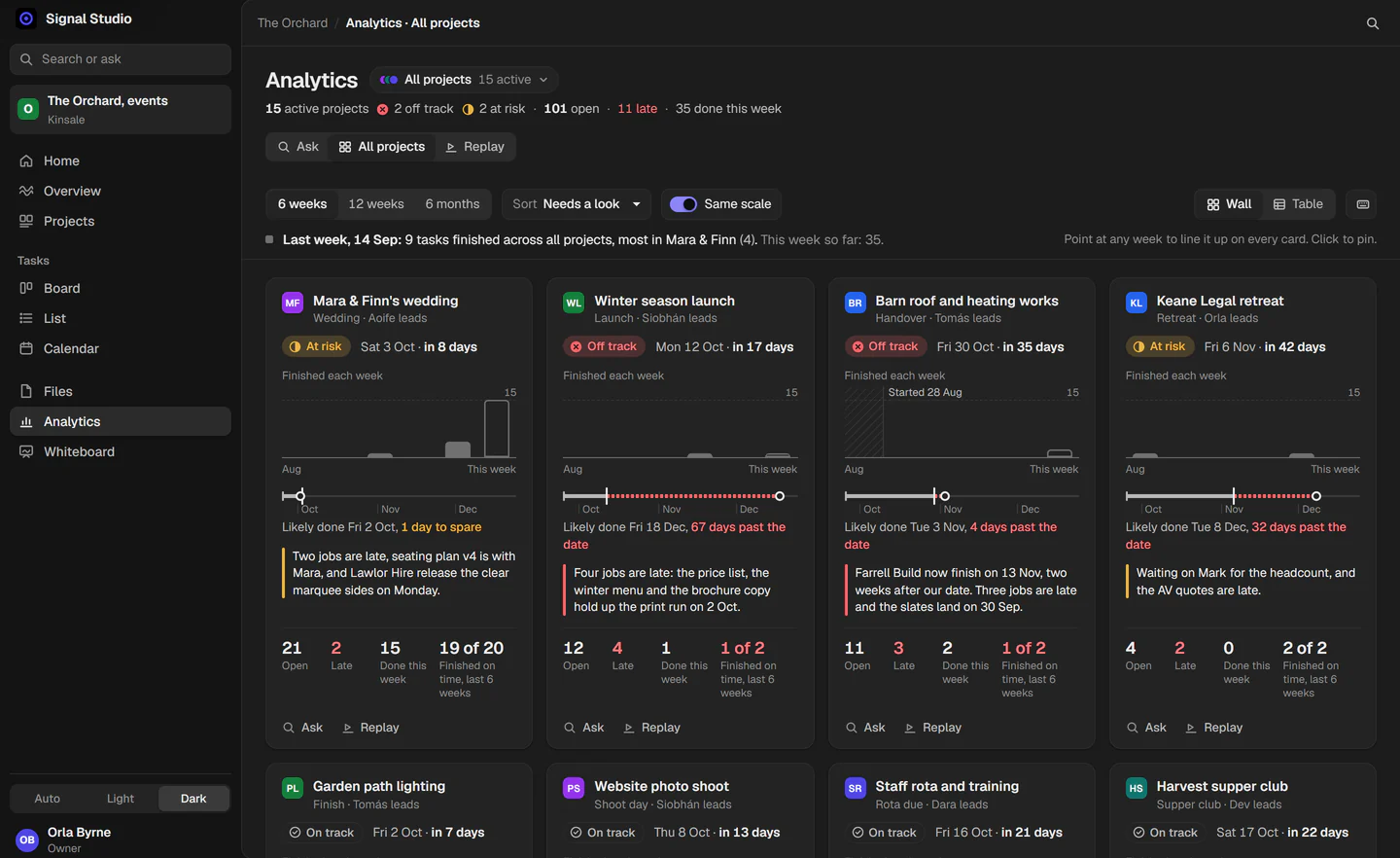Open the Board task view
The width and height of the screenshot is (1400, 858).
[x=121, y=288]
